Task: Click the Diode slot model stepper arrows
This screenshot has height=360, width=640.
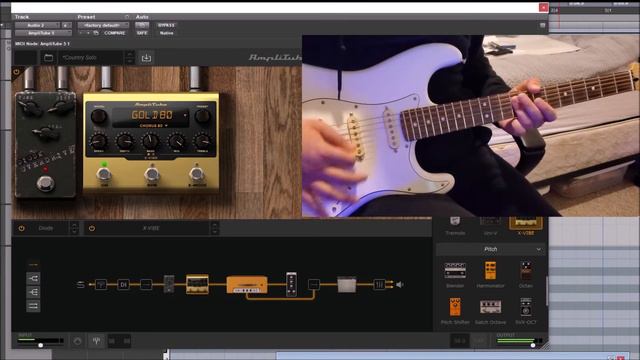Action: 74,228
